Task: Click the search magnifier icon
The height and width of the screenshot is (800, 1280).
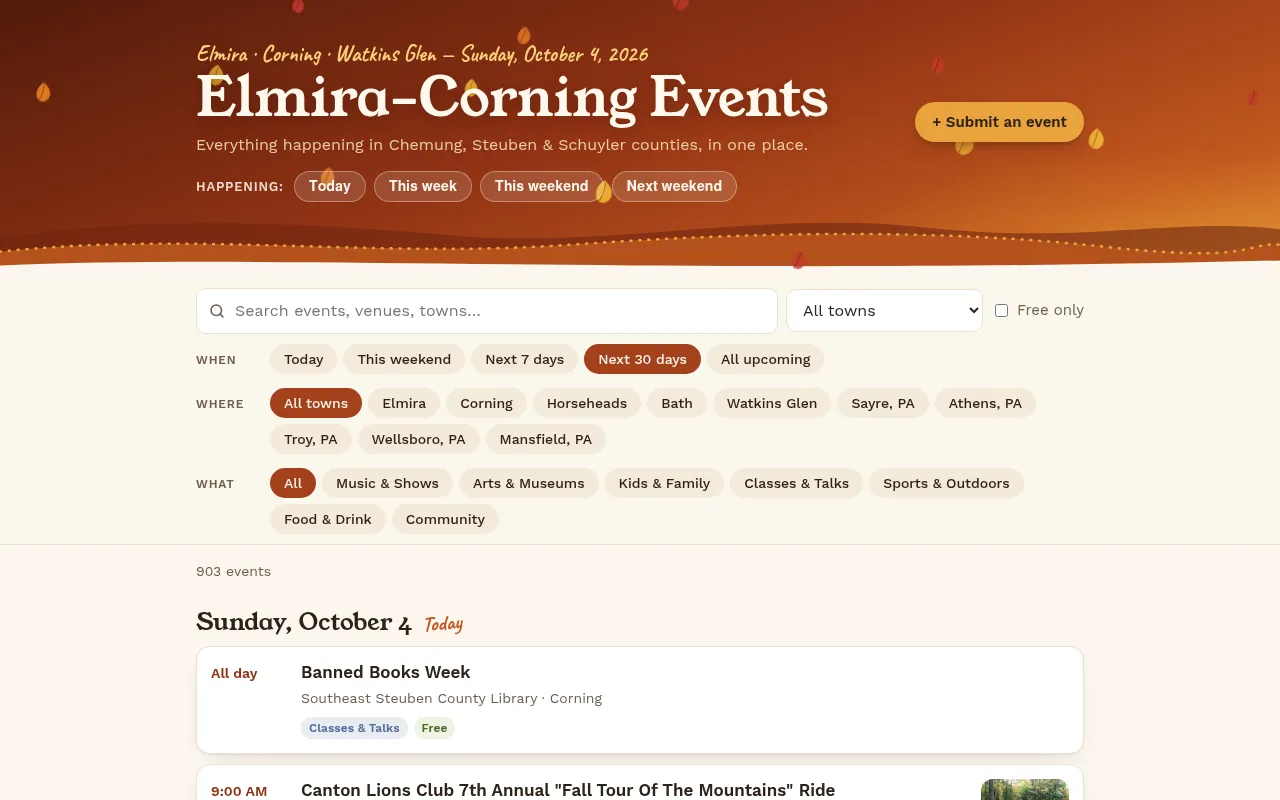Action: [x=217, y=311]
